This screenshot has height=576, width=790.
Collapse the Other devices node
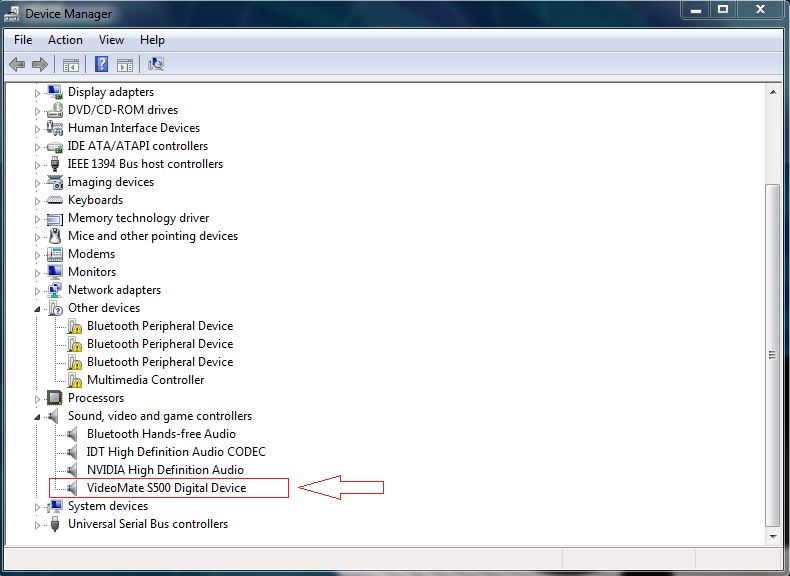(x=37, y=309)
